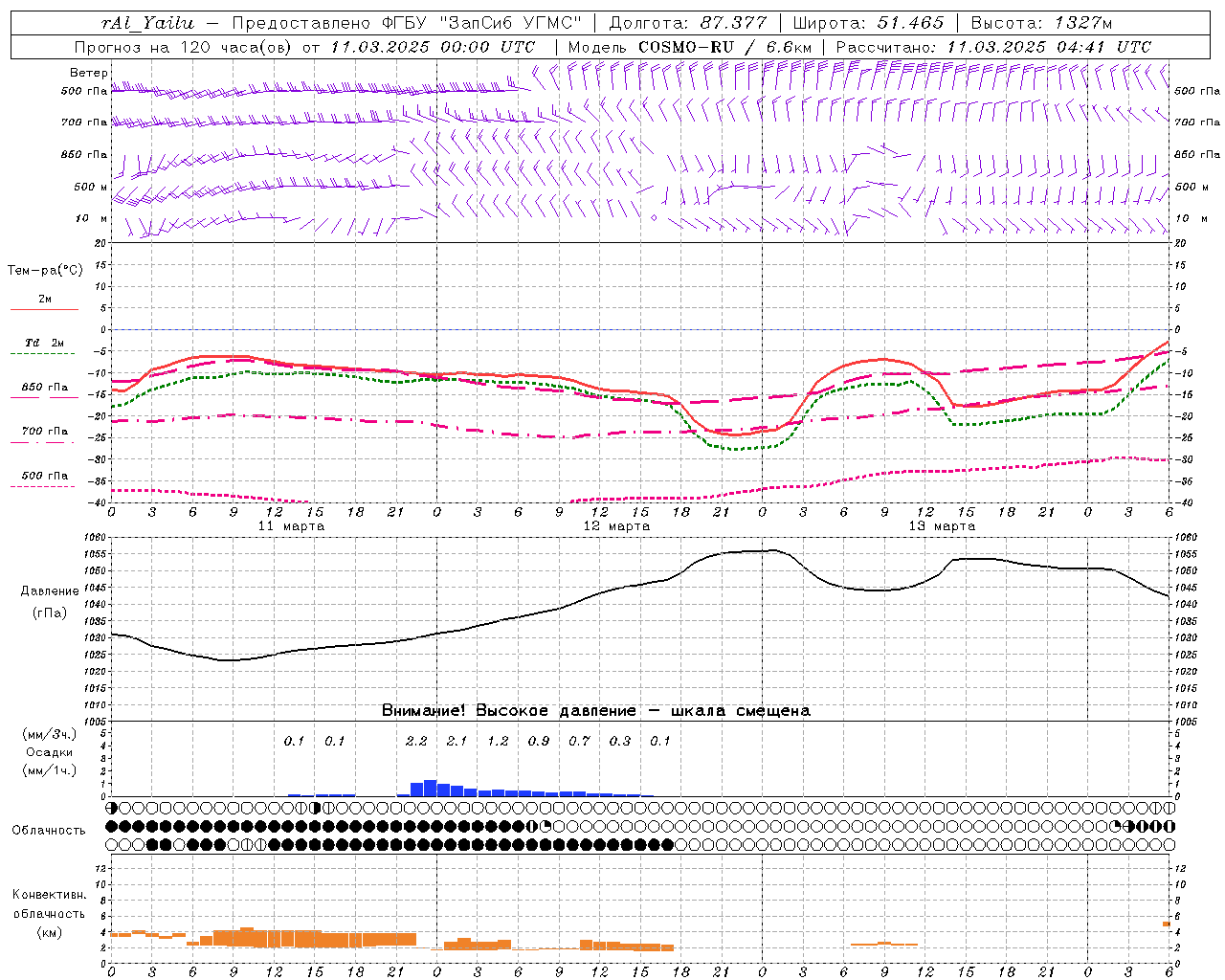Click the "Ветер" wind panel label
Screen dimensions: 1225x980
[x=89, y=73]
